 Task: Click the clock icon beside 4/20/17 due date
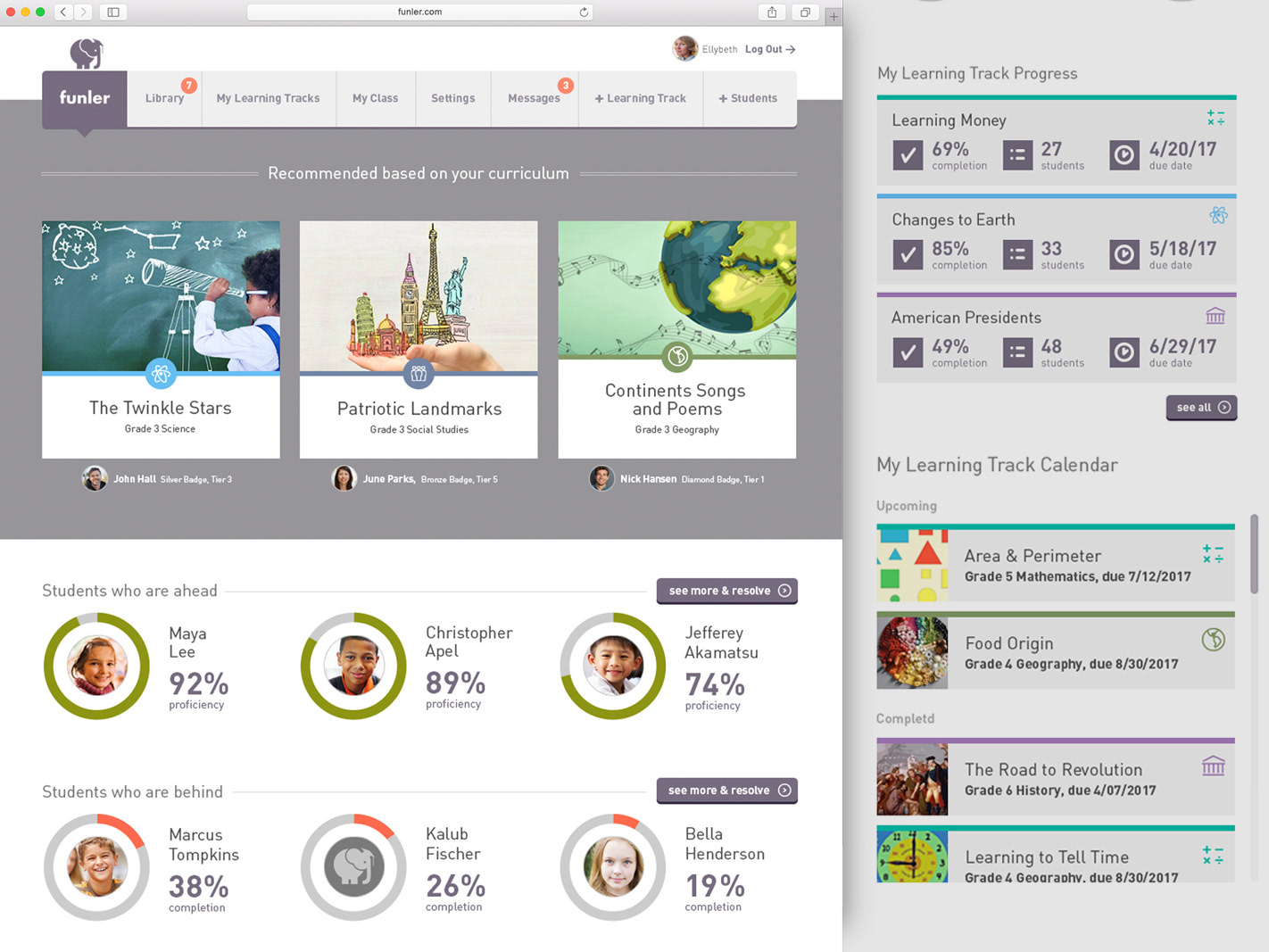click(1124, 155)
